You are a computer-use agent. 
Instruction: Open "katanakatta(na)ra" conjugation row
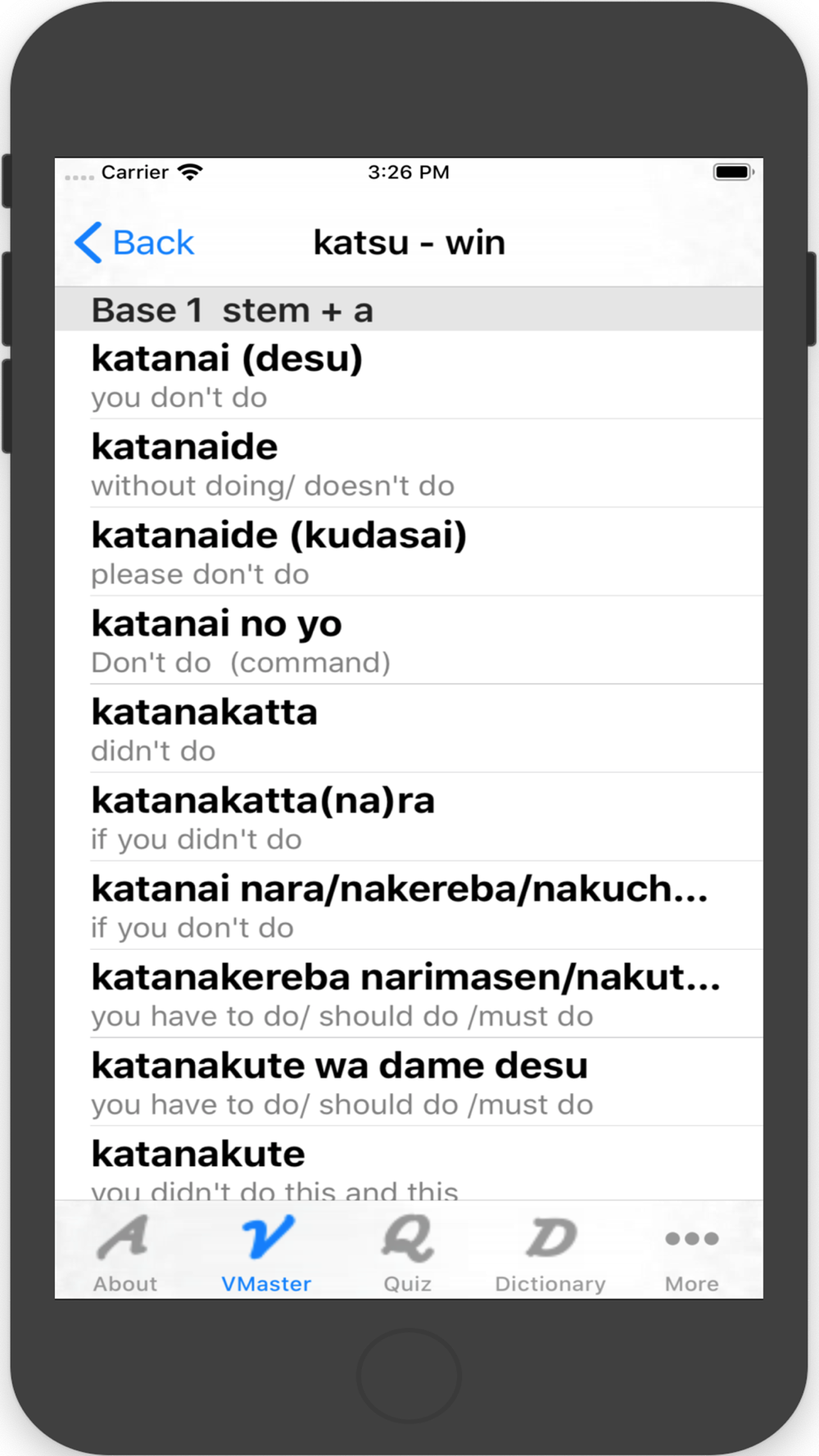(x=409, y=817)
